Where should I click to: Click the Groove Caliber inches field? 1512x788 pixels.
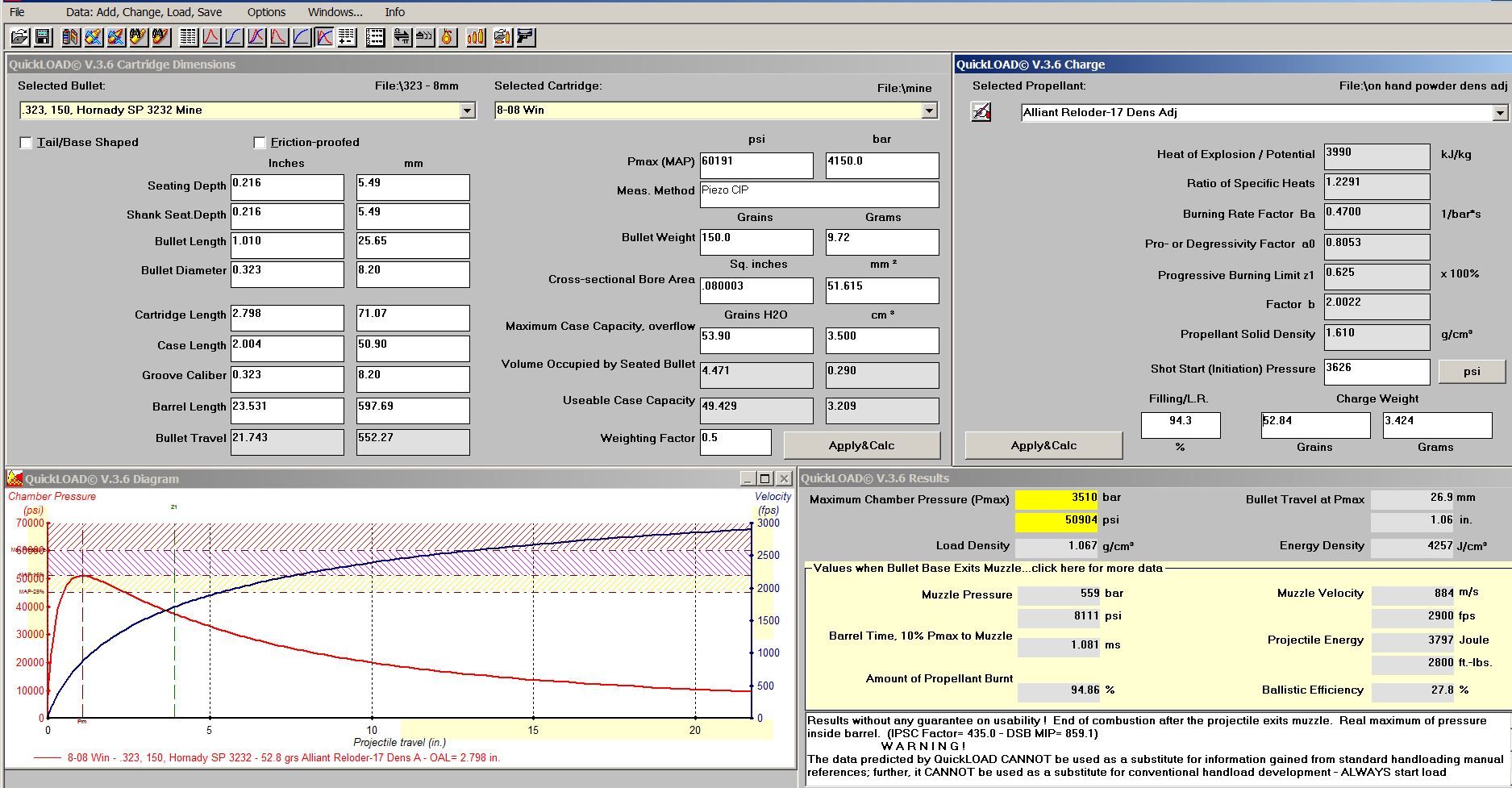tap(287, 379)
